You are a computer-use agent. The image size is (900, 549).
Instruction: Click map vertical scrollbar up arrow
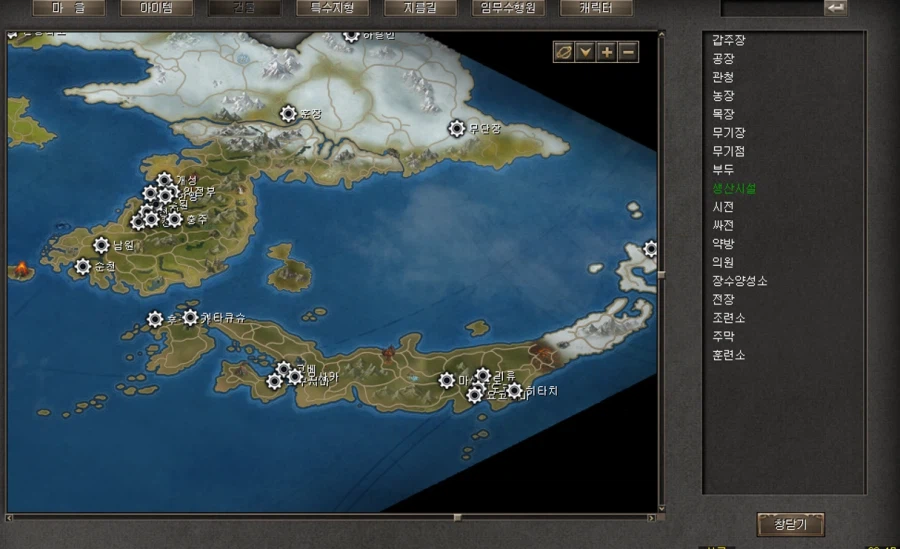click(x=661, y=34)
